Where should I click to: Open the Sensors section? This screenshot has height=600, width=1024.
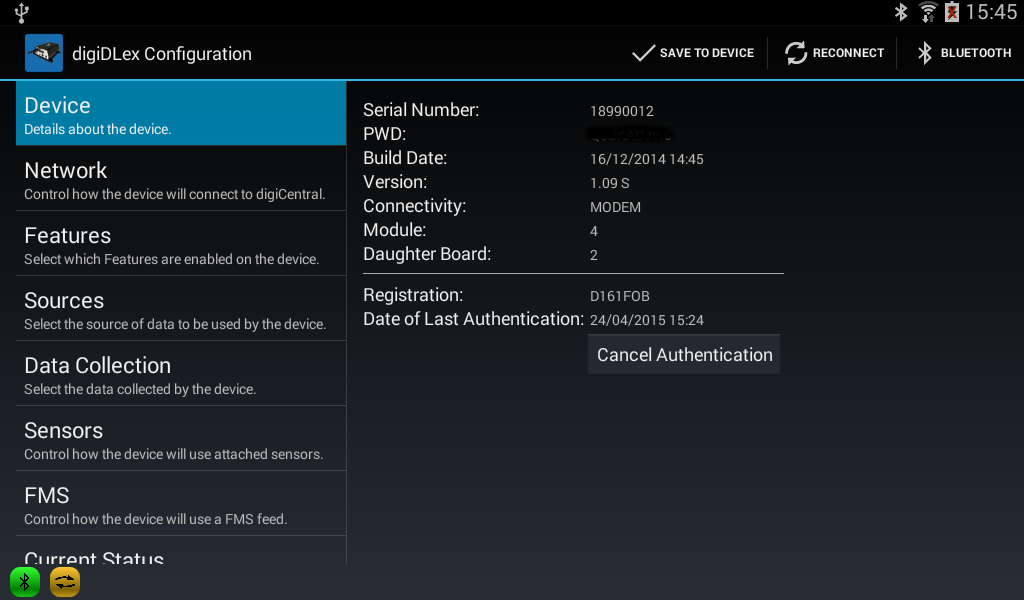click(181, 438)
